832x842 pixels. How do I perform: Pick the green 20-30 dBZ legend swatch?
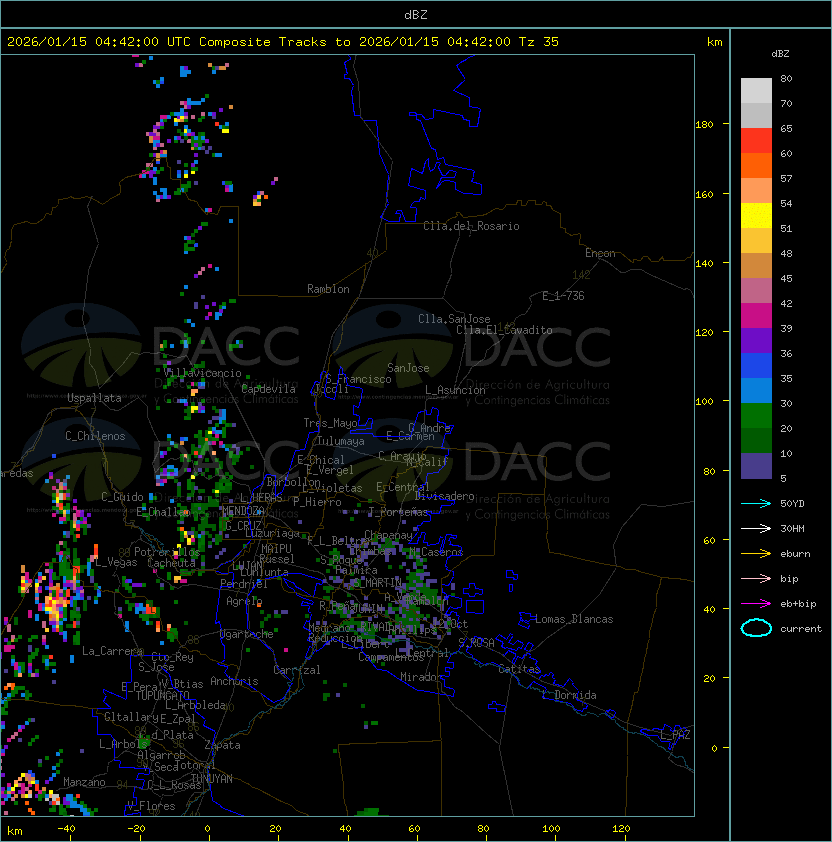756,416
